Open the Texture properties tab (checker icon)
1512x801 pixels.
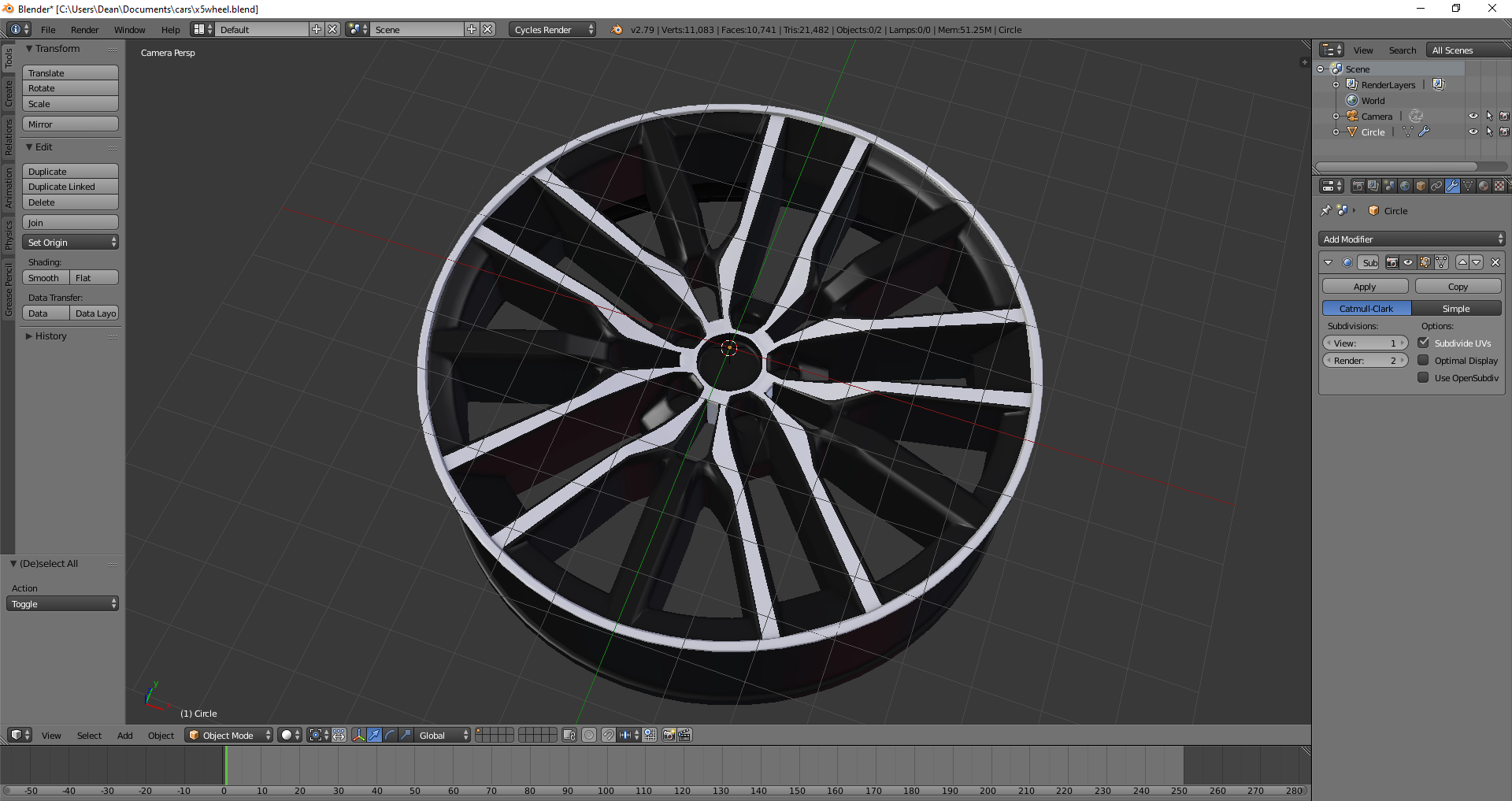tap(1499, 186)
